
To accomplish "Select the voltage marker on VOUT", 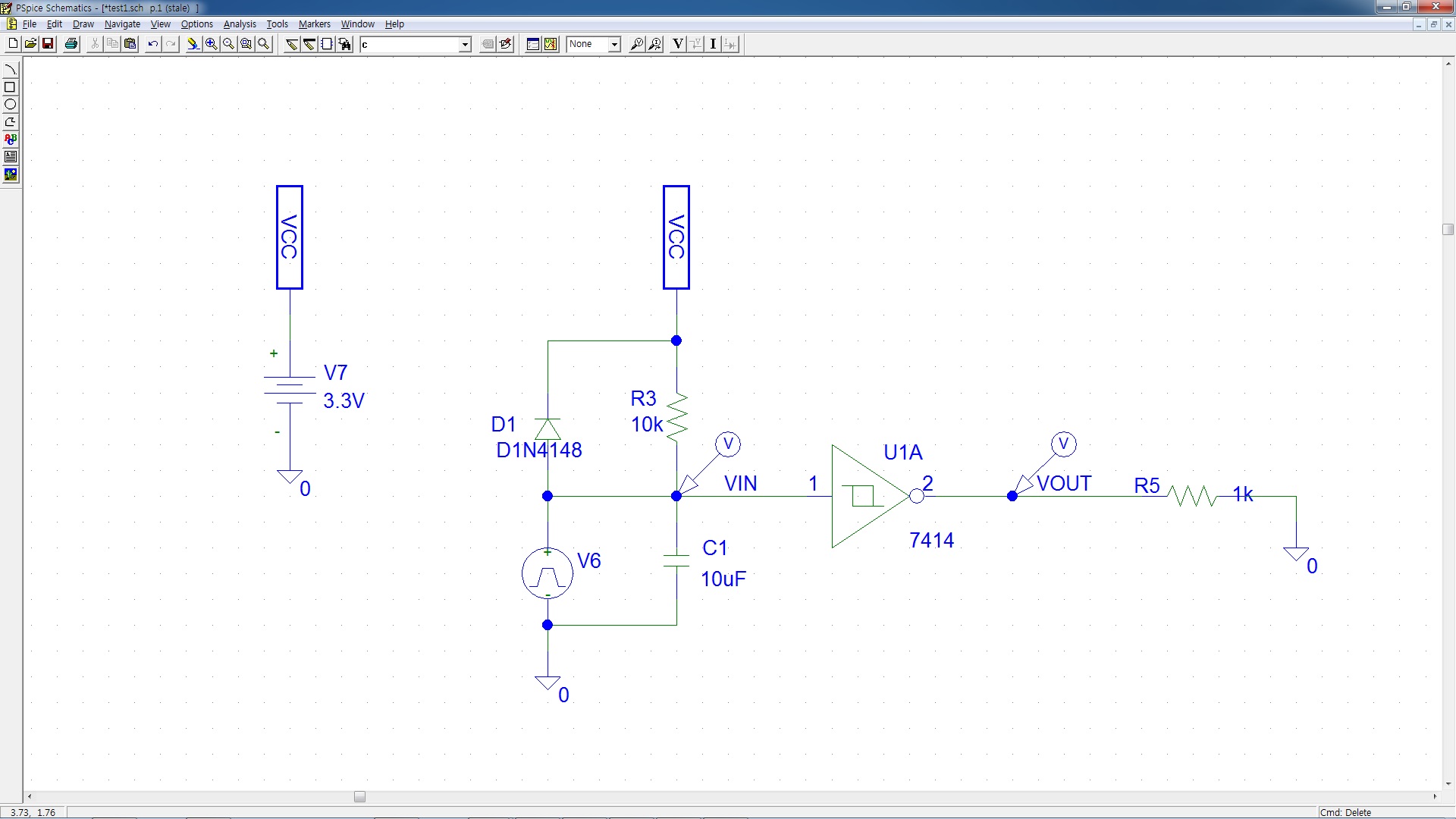I will point(1046,463).
